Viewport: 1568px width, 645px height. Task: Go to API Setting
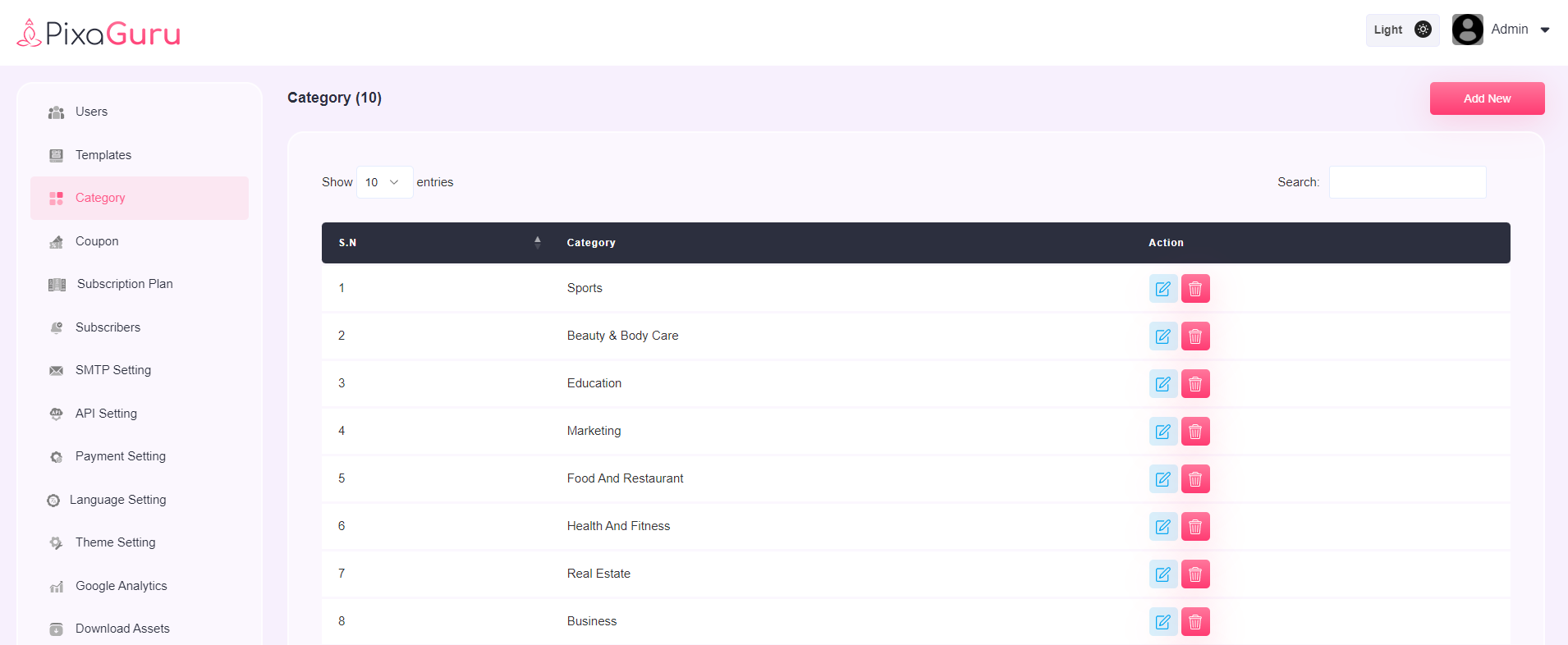coord(140,414)
